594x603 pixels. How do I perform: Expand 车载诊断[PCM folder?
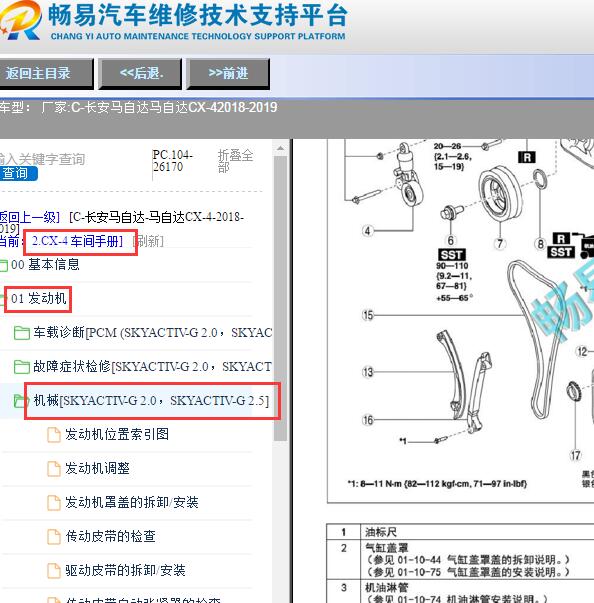[x=153, y=333]
